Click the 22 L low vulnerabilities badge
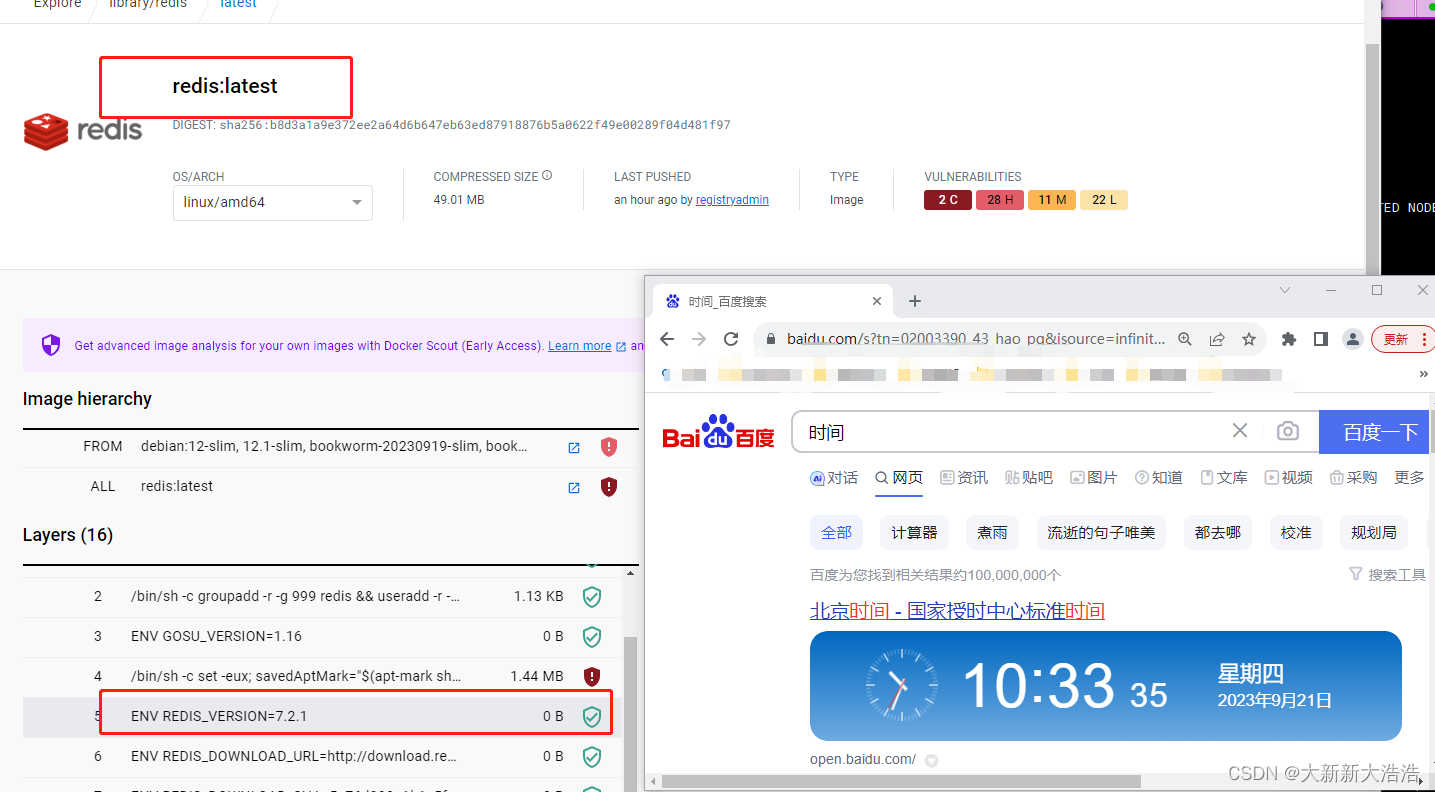Image resolution: width=1435 pixels, height=792 pixels. pos(1104,200)
